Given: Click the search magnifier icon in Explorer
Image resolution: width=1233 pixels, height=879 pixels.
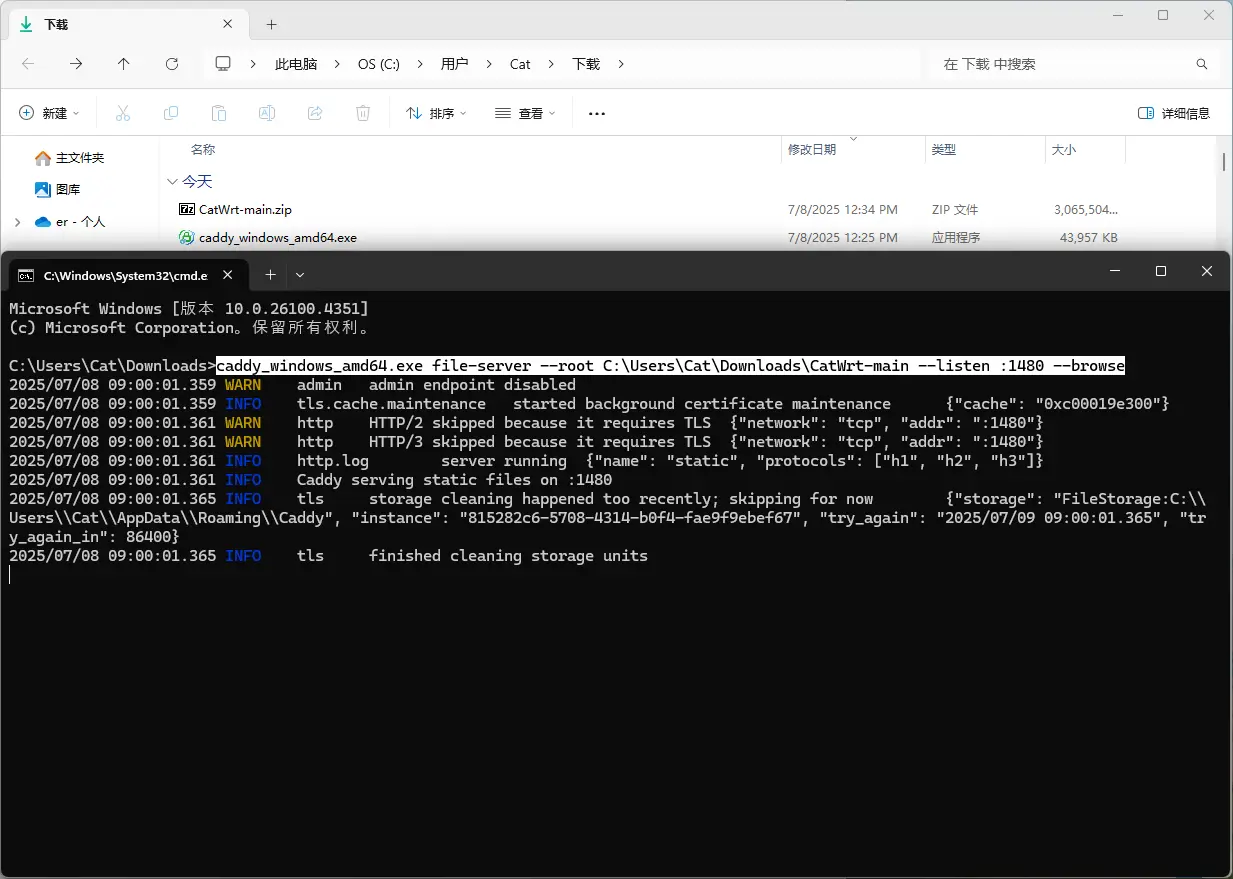Looking at the screenshot, I should 1202,64.
